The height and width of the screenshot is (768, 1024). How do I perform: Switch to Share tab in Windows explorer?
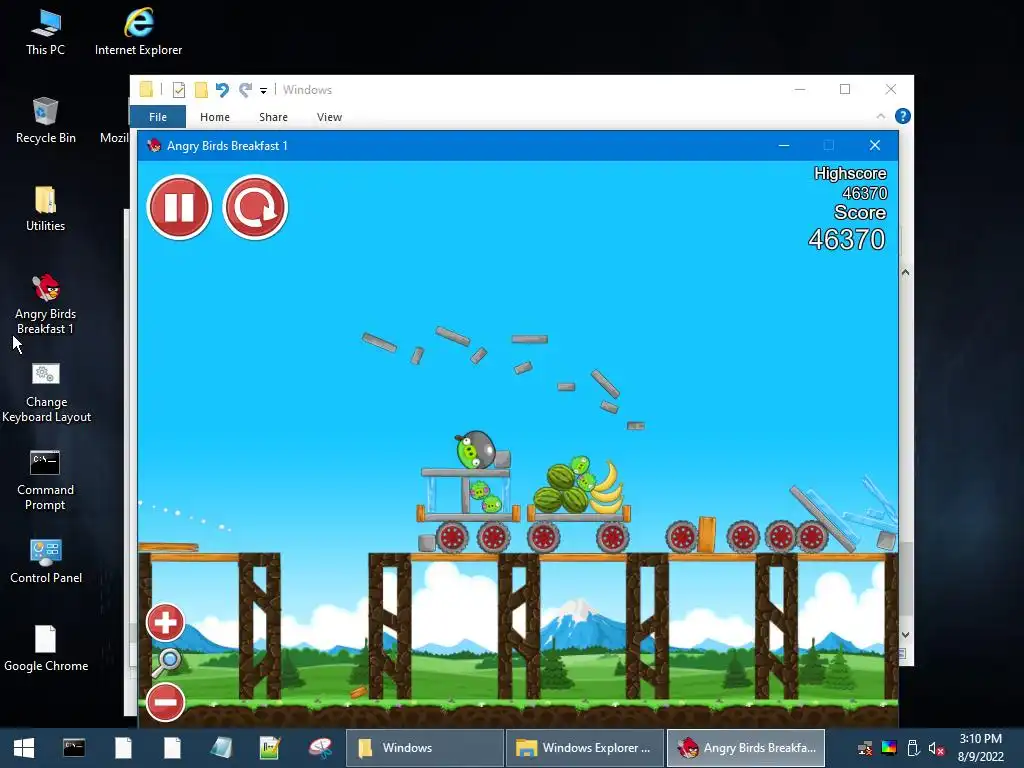coord(273,117)
